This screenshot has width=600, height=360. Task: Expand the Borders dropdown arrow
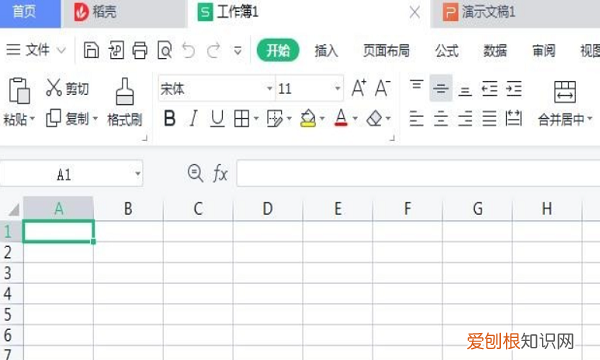pos(256,119)
